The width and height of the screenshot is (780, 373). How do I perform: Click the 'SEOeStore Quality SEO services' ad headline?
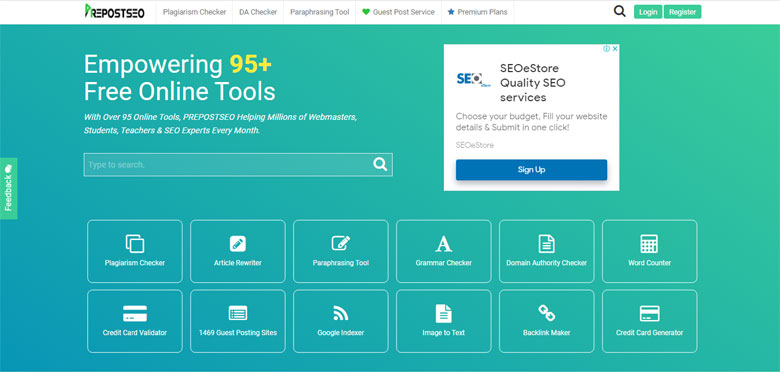(x=533, y=83)
